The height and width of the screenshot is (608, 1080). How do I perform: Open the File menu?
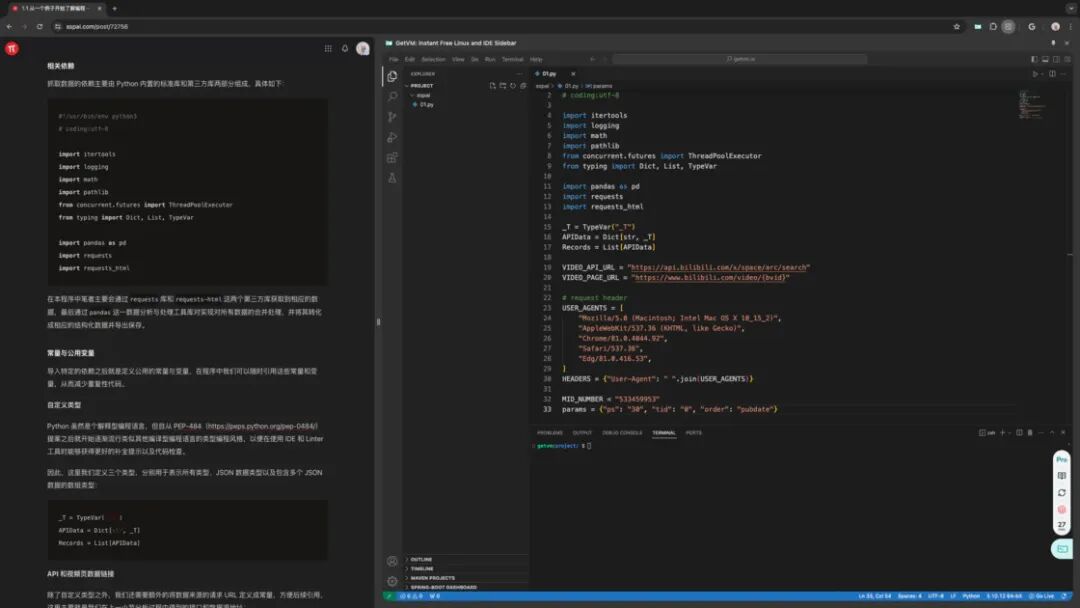pyautogui.click(x=393, y=59)
